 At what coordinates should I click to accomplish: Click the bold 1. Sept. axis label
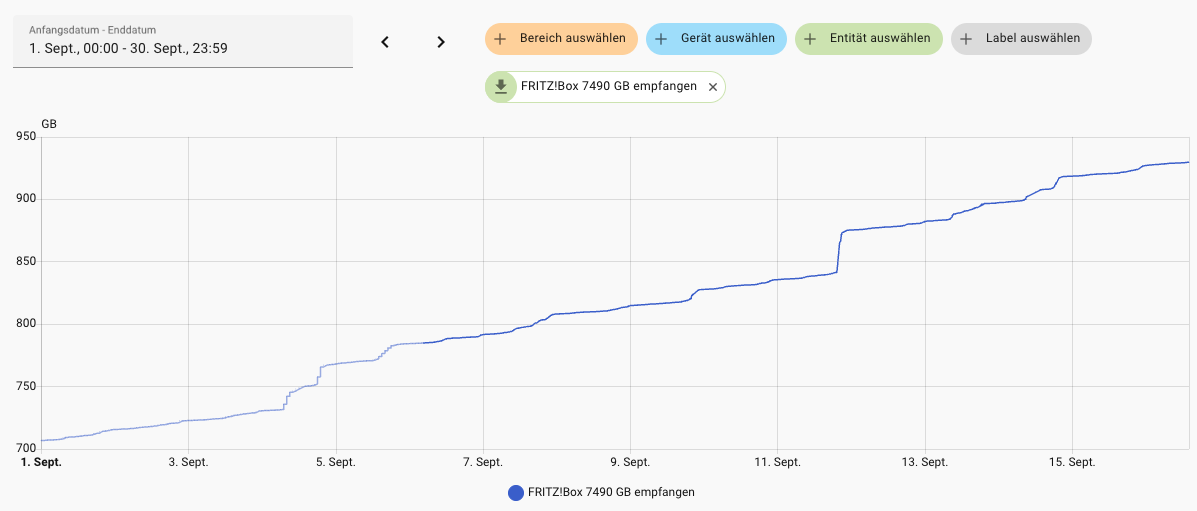[x=41, y=462]
